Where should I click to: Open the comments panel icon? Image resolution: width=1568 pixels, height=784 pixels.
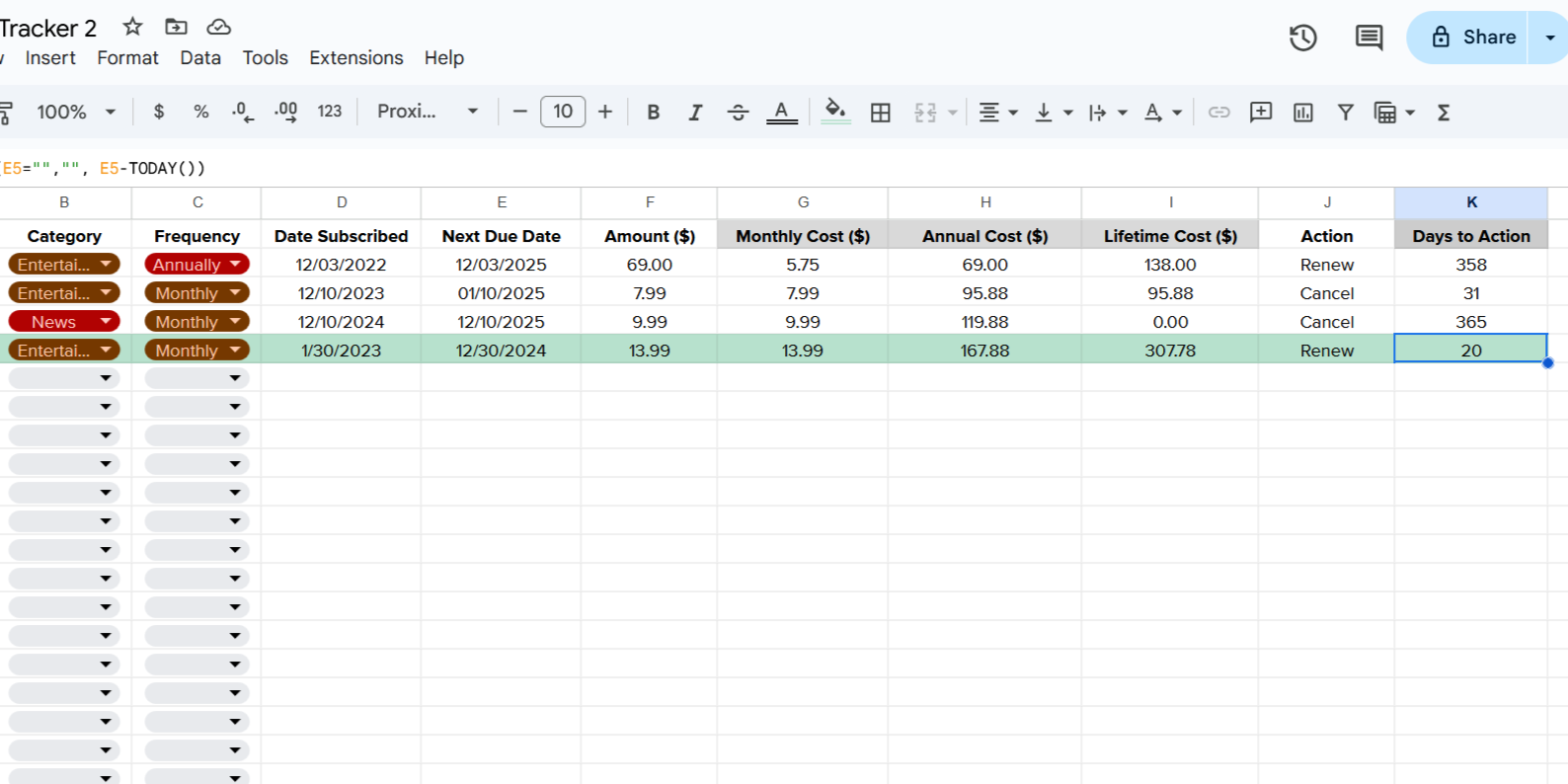1369,38
